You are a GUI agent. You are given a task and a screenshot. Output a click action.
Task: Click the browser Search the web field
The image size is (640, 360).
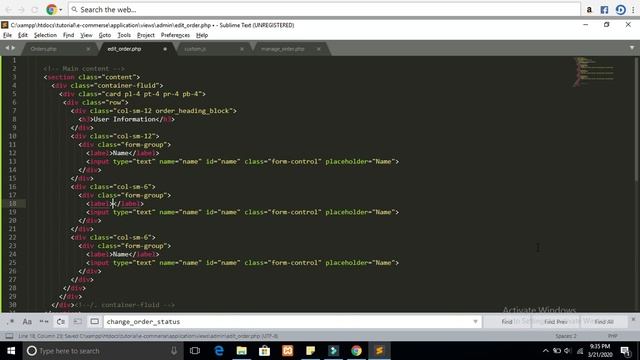[324, 9]
